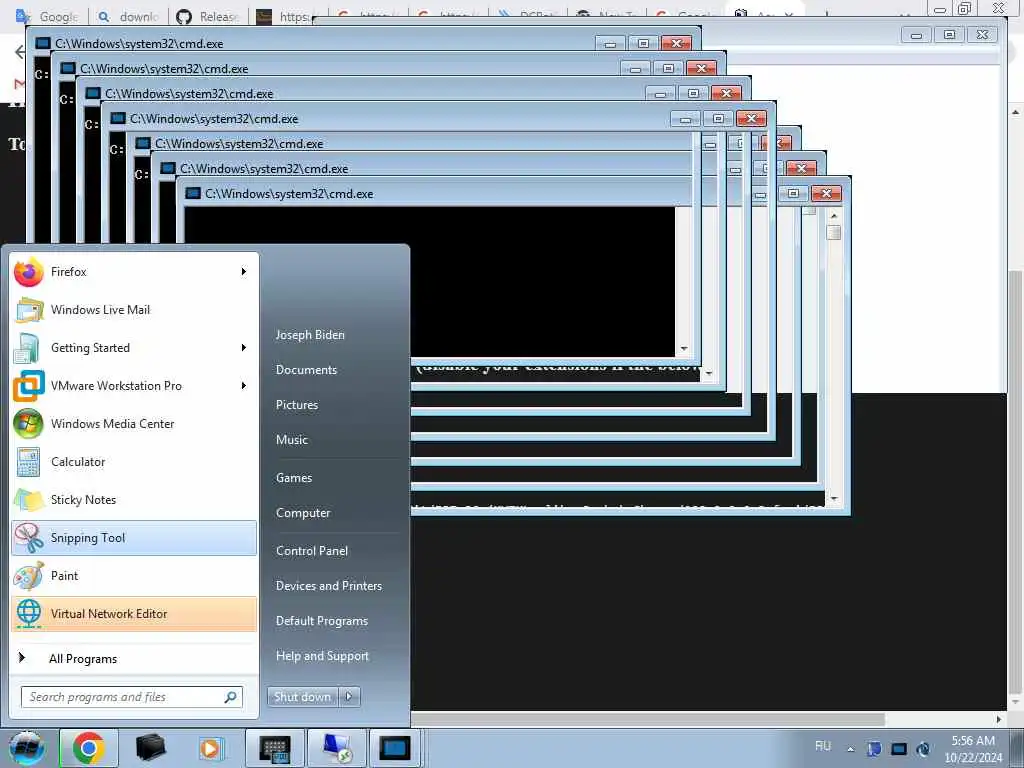Open Devices and Printers
1024x768 pixels.
click(x=328, y=586)
